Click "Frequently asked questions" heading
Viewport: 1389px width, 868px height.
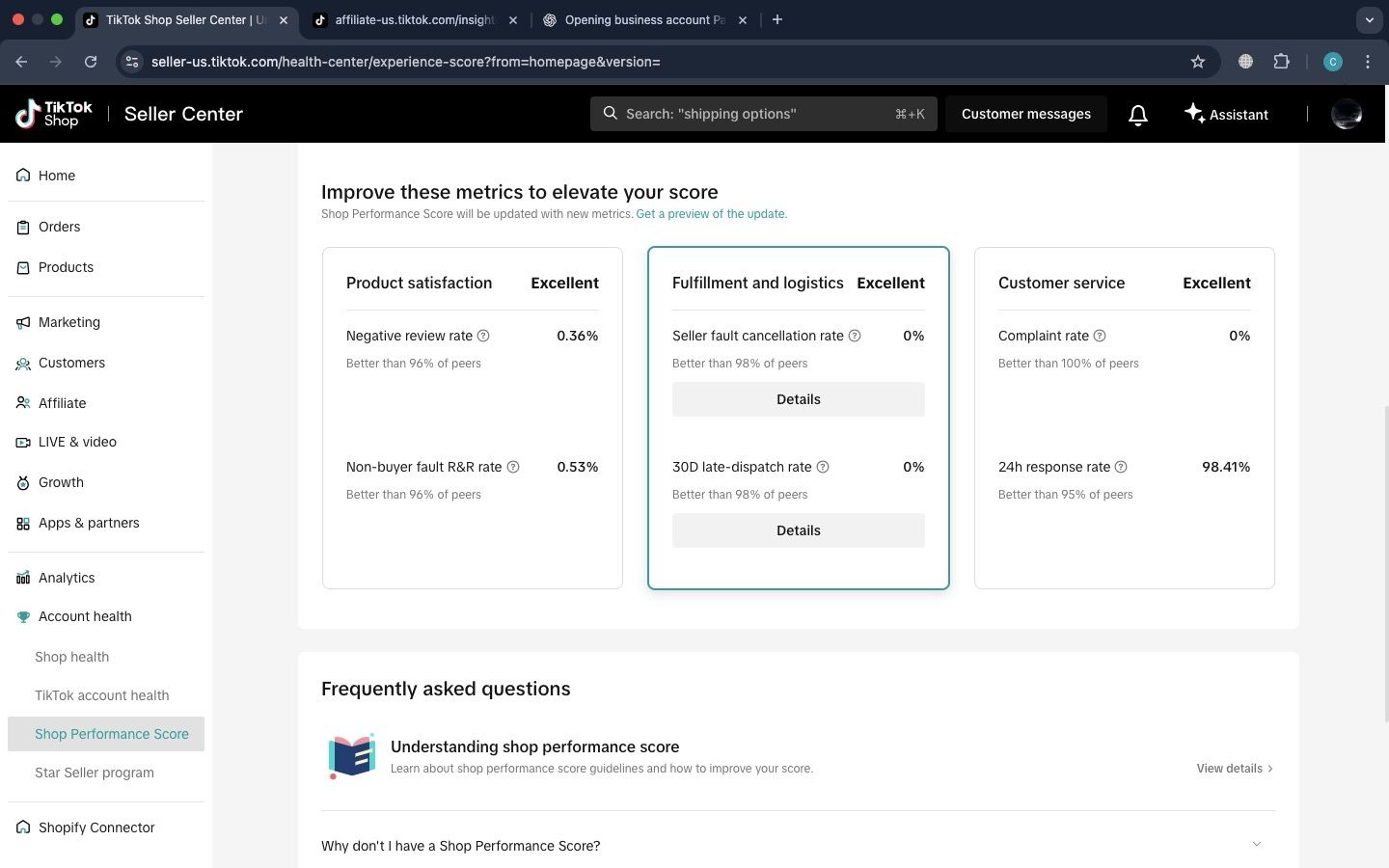click(446, 689)
